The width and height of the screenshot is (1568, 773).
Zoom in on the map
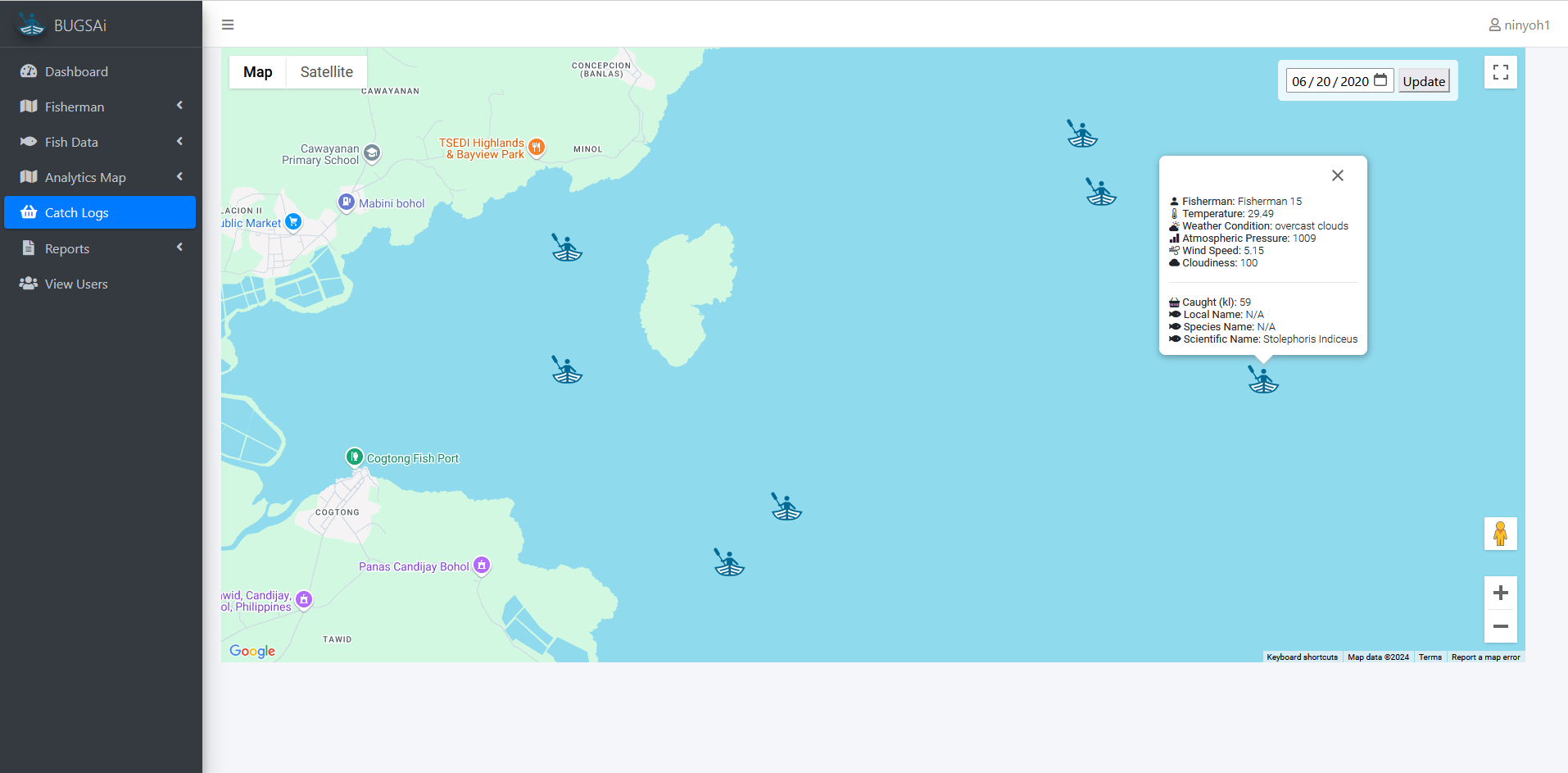(1500, 593)
